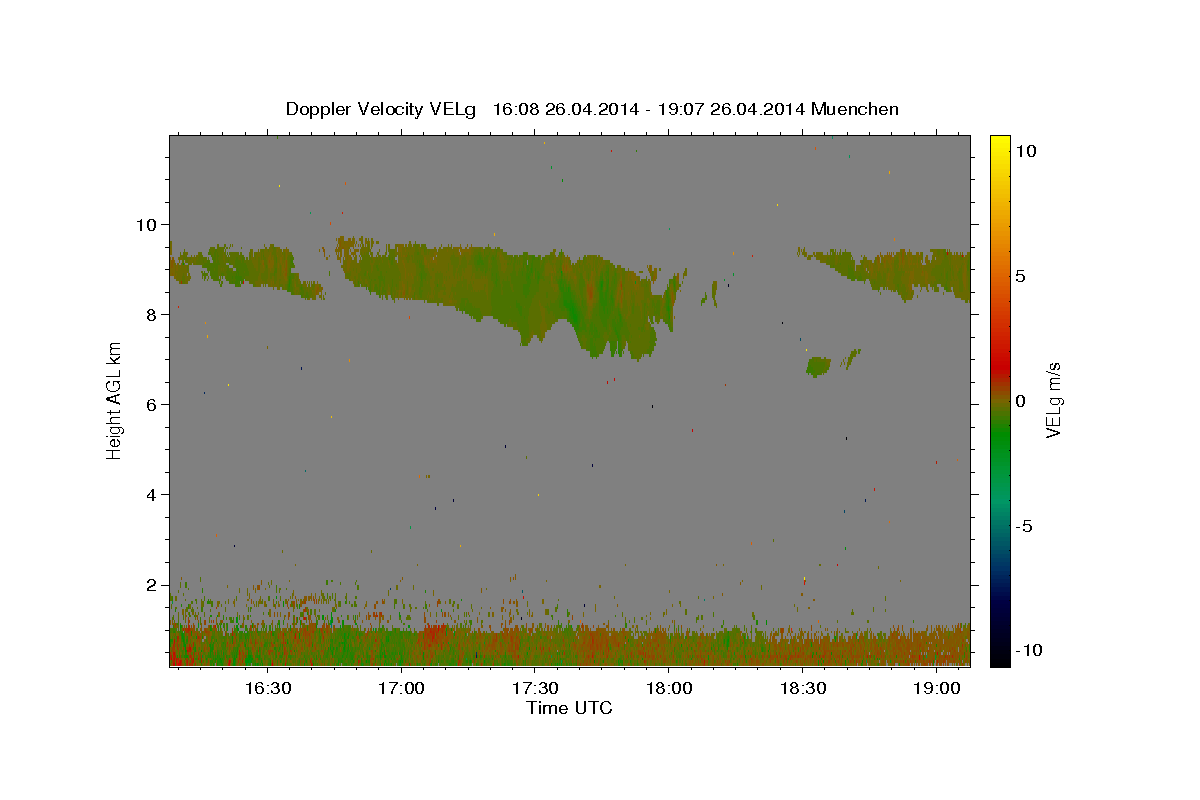Click the plot title 'Doppler Velocity VELg'
Viewport: 1200px width, 800px height.
(383, 109)
